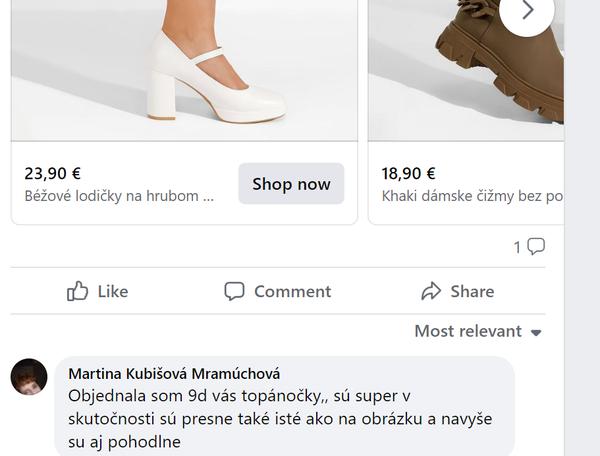Click the 18,90 € price
This screenshot has width=600, height=456.
(409, 173)
